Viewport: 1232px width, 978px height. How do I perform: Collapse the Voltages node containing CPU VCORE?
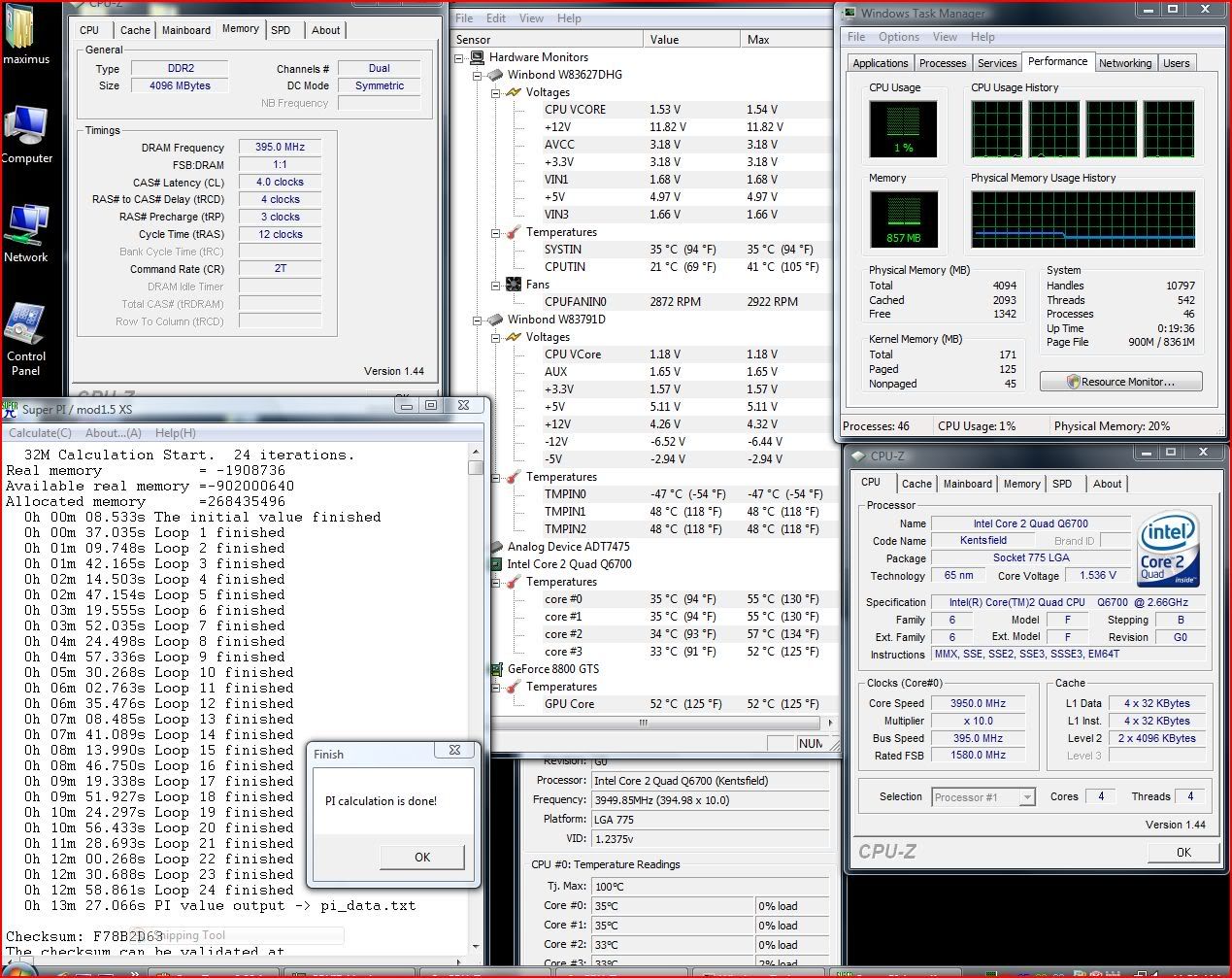pyautogui.click(x=496, y=92)
